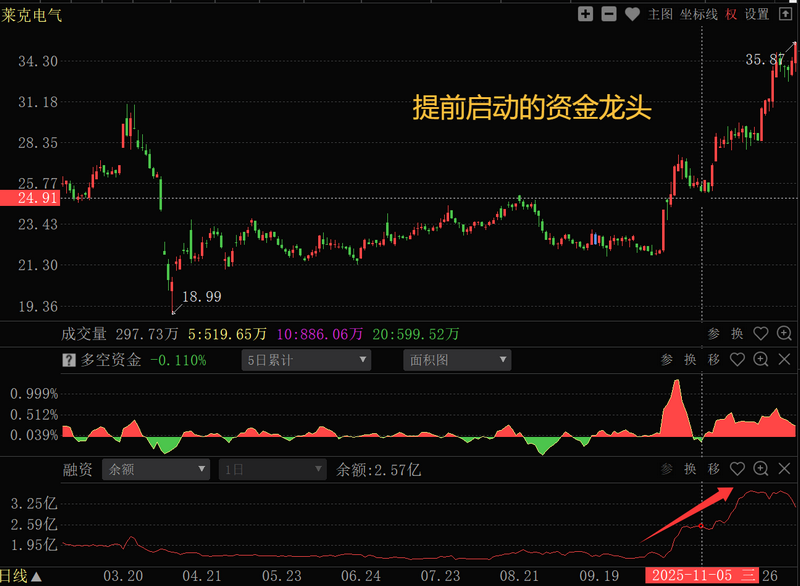Select the heart favorite icon in top toolbar
The width and height of the screenshot is (800, 586).
(x=631, y=15)
